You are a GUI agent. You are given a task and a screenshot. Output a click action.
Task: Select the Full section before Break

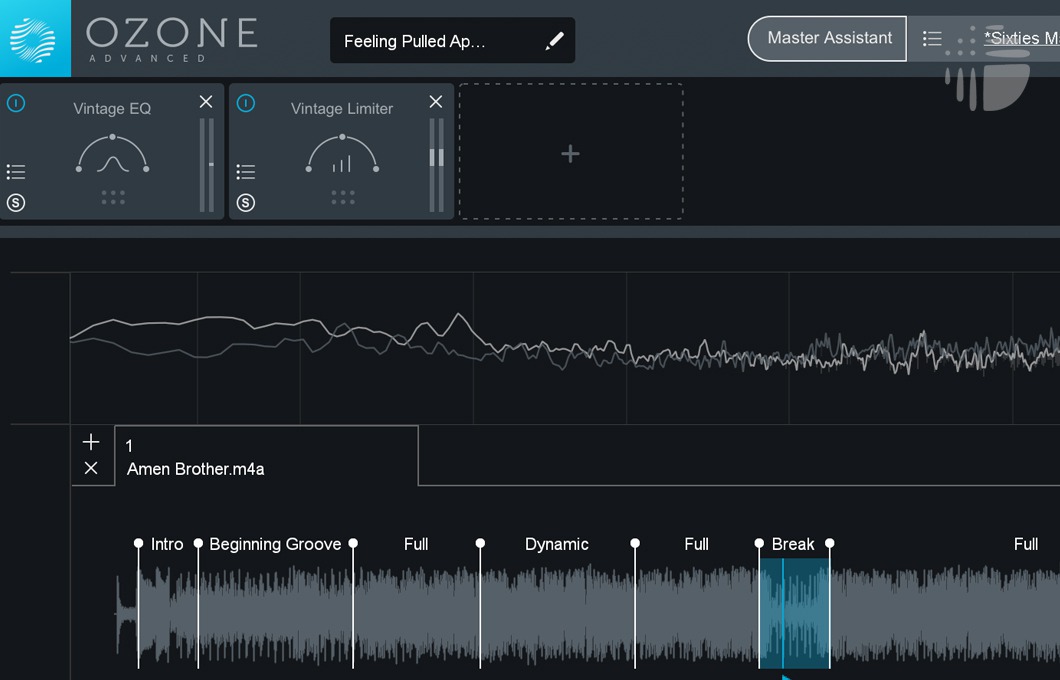click(696, 544)
